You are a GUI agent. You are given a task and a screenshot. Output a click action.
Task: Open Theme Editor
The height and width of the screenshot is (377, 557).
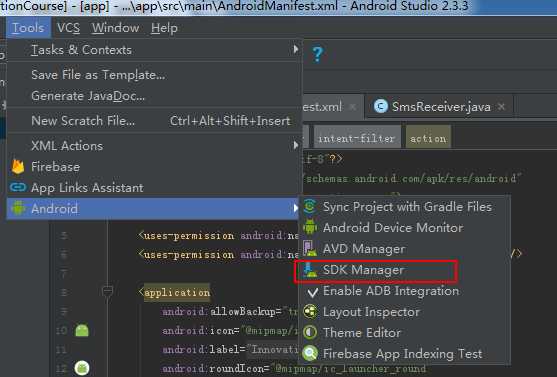pos(405,333)
